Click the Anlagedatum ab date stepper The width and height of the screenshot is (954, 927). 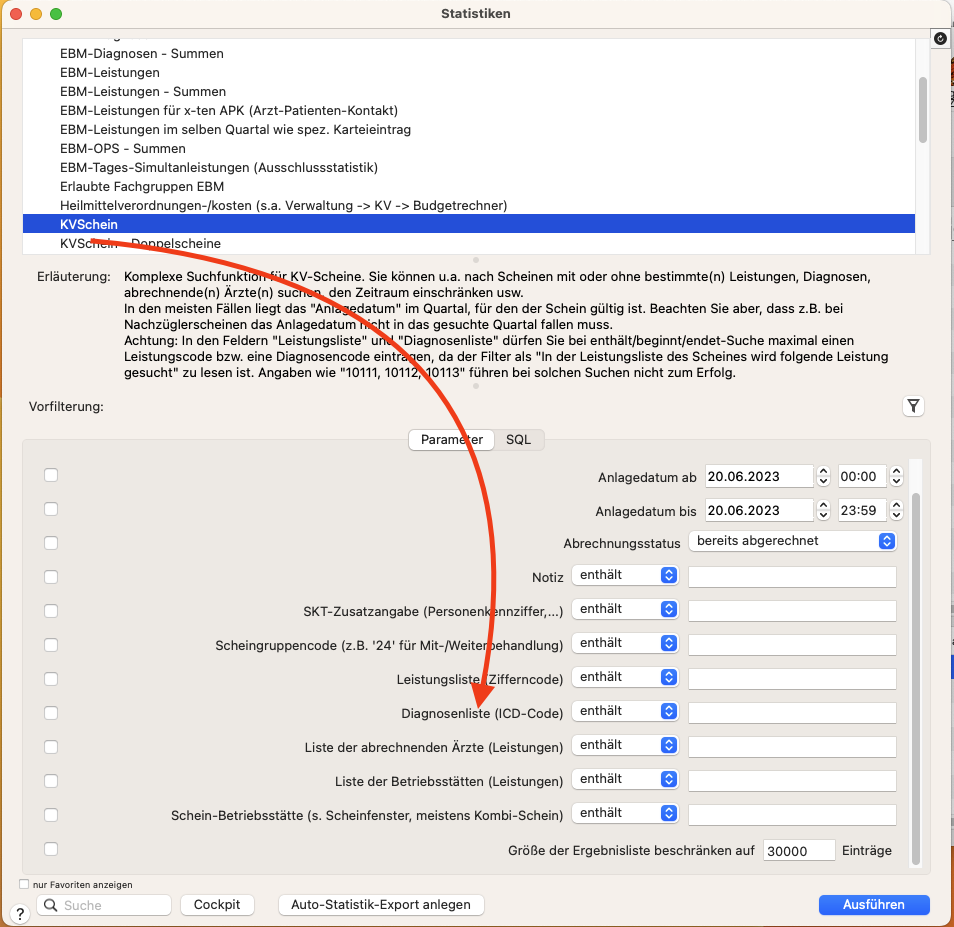[x=823, y=476]
